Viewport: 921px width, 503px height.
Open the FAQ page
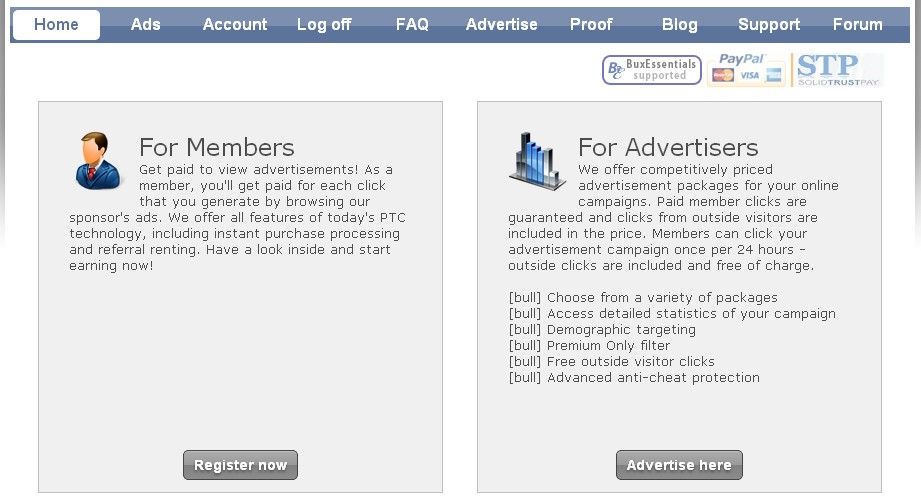coord(412,25)
